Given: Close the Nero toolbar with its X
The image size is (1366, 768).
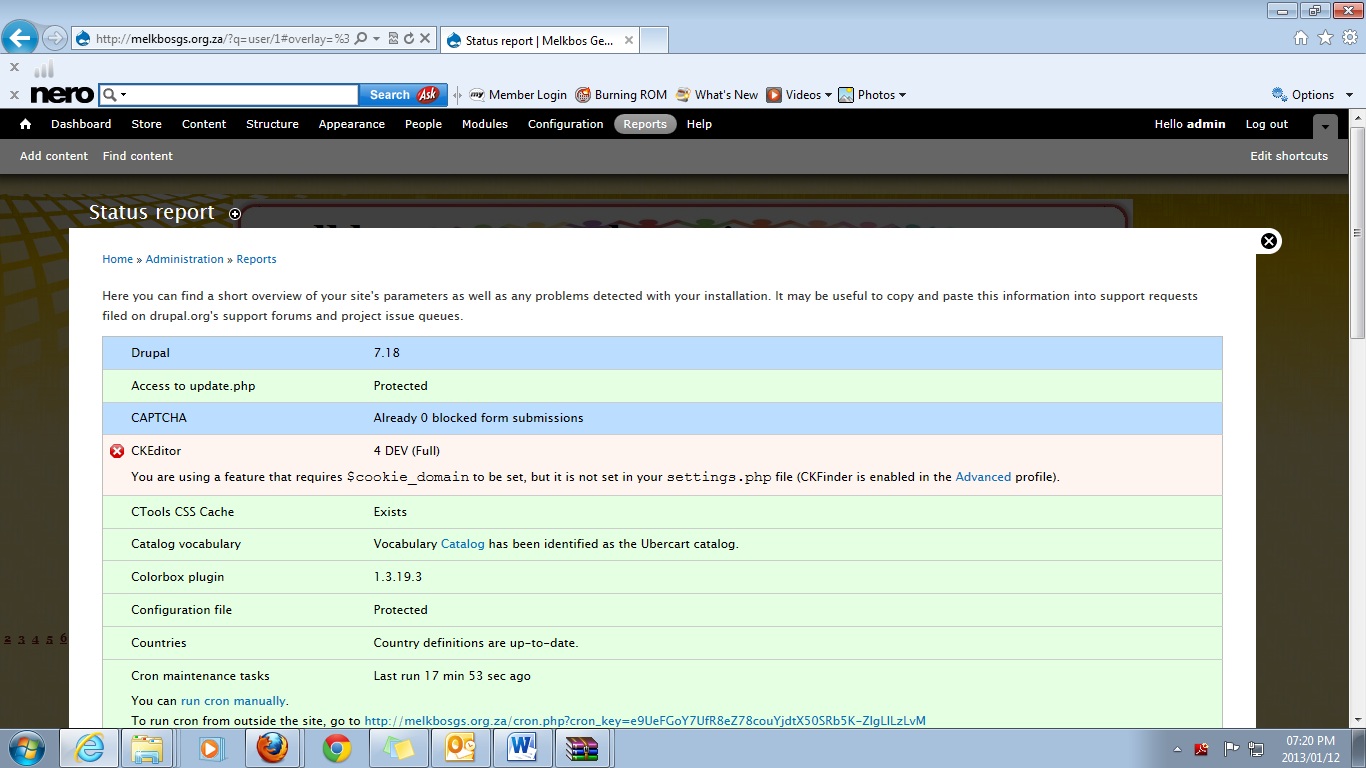Looking at the screenshot, I should tap(14, 95).
